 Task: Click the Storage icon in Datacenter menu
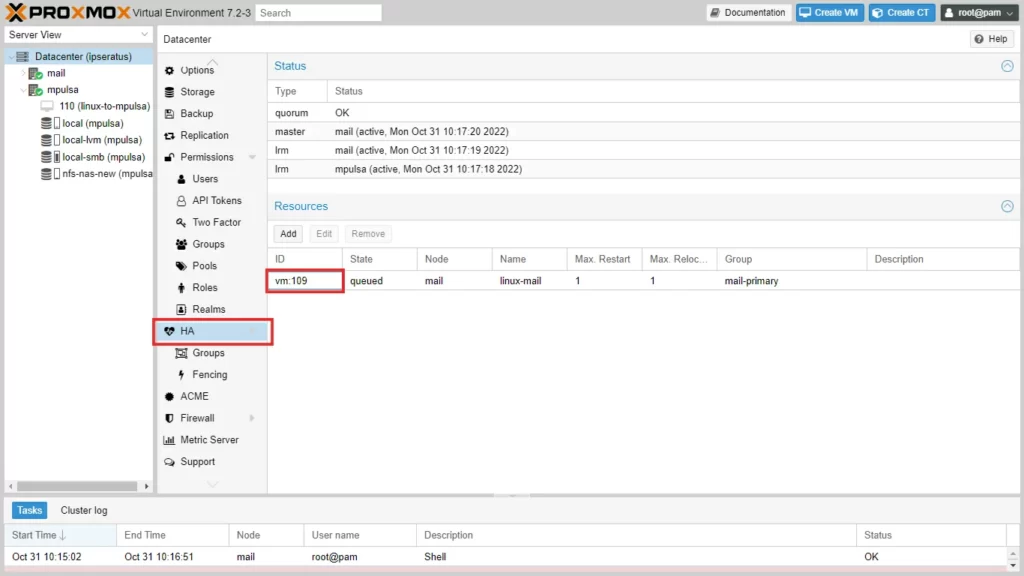click(169, 92)
